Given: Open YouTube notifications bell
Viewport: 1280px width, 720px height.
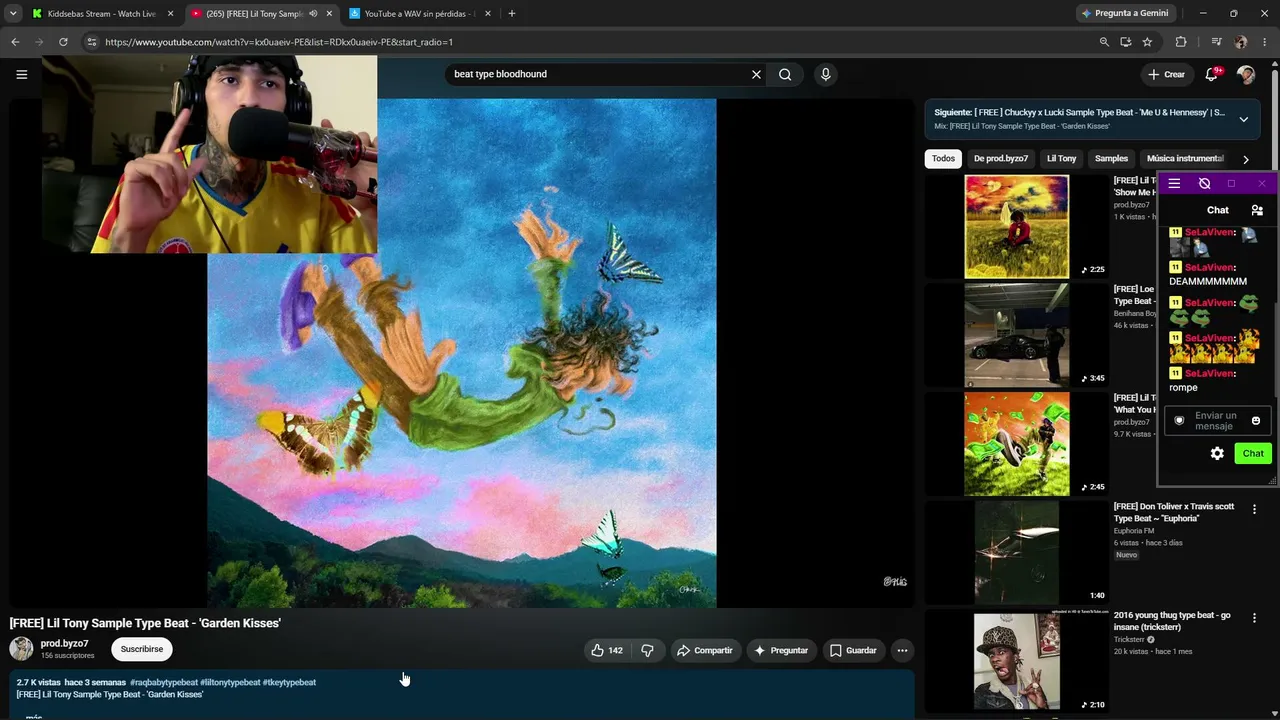Looking at the screenshot, I should point(1211,74).
